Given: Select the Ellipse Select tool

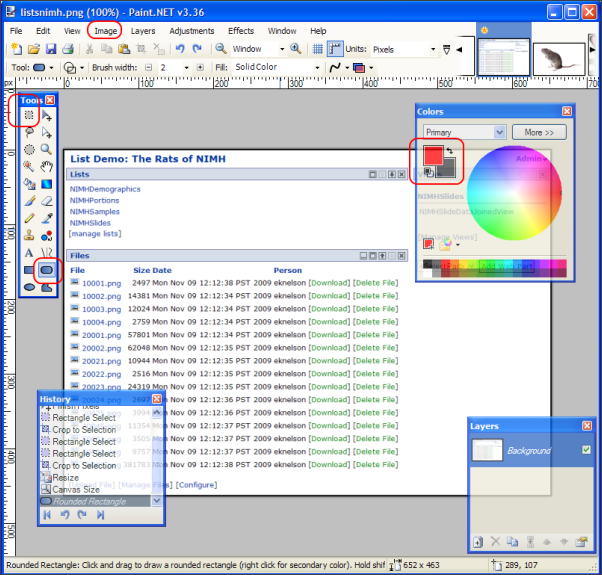Looking at the screenshot, I should tap(29, 149).
